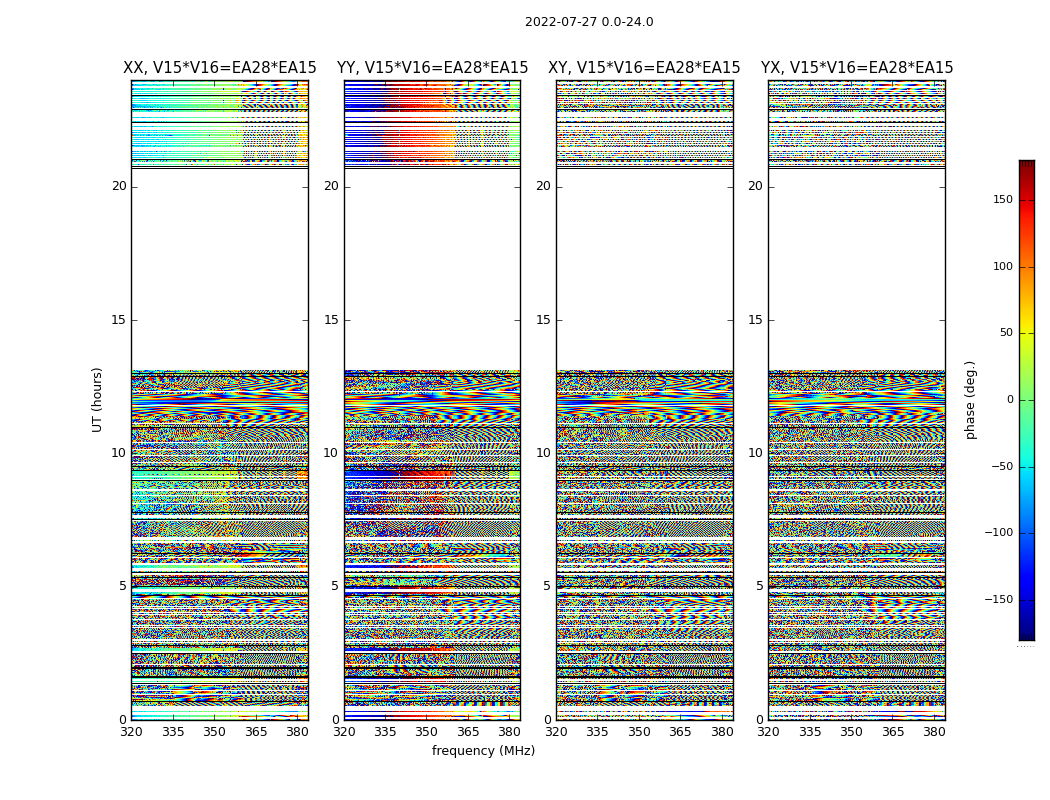Click the 10 hour tick of YY panel

pos(331,453)
